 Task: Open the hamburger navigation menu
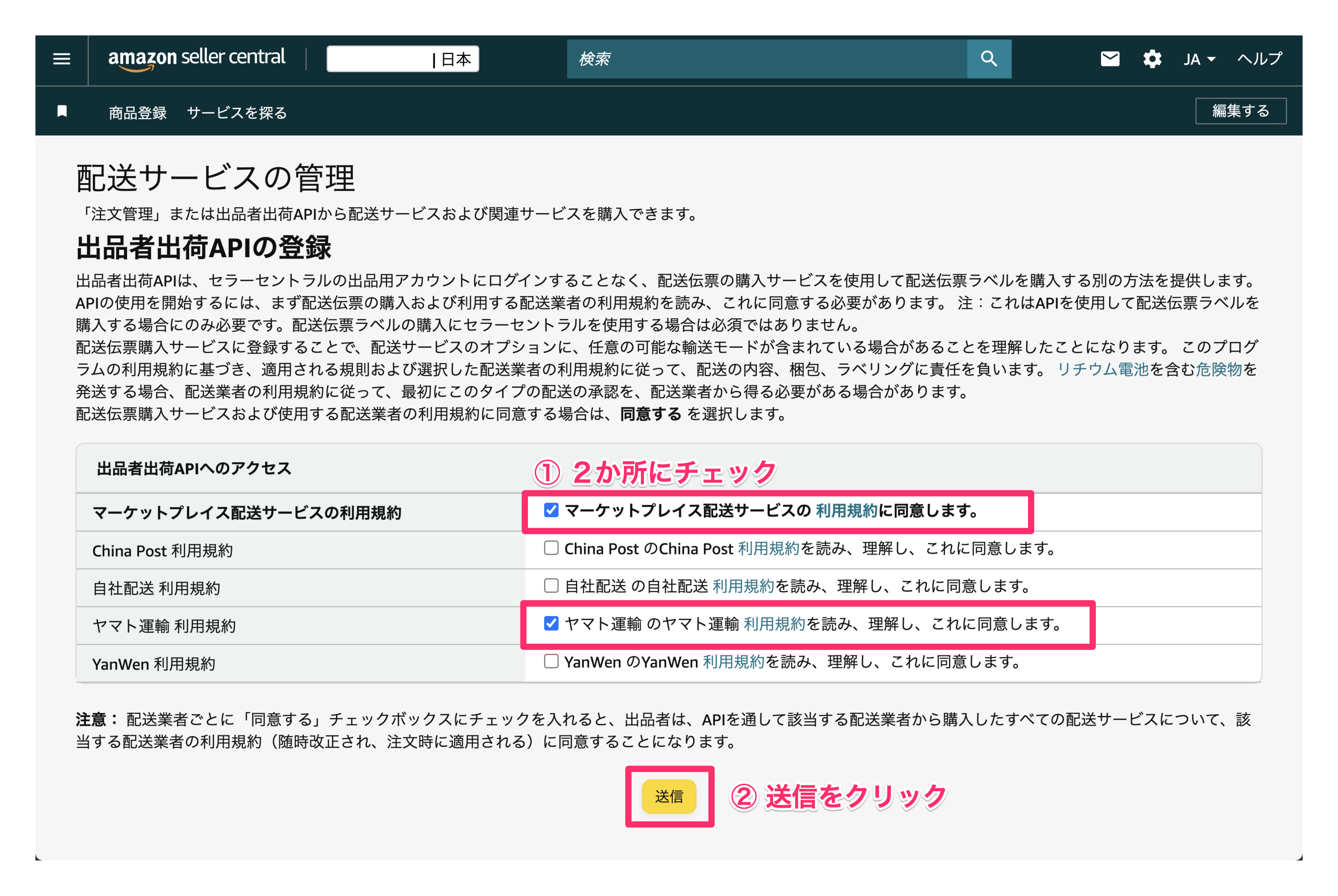61,59
